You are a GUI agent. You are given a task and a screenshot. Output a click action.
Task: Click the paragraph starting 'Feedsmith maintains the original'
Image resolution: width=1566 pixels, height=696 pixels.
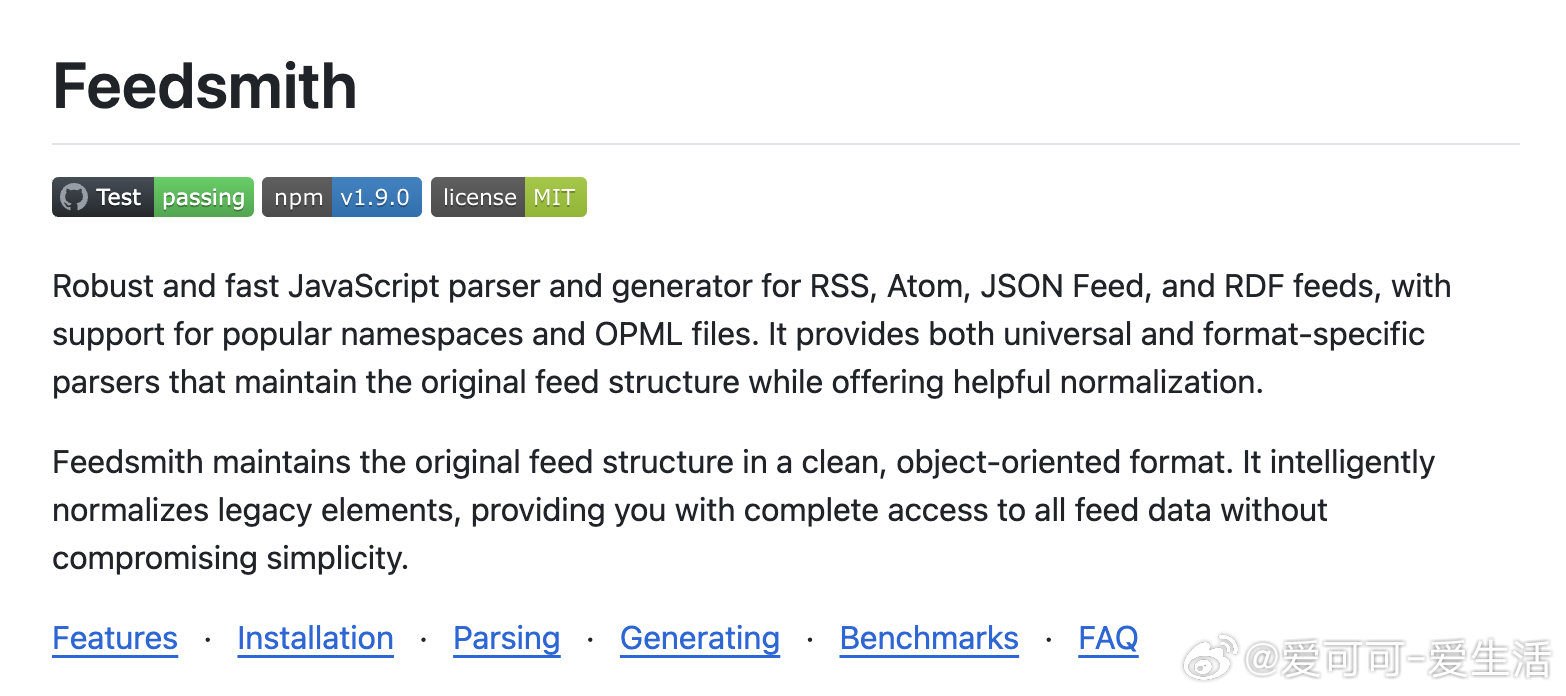click(x=743, y=510)
